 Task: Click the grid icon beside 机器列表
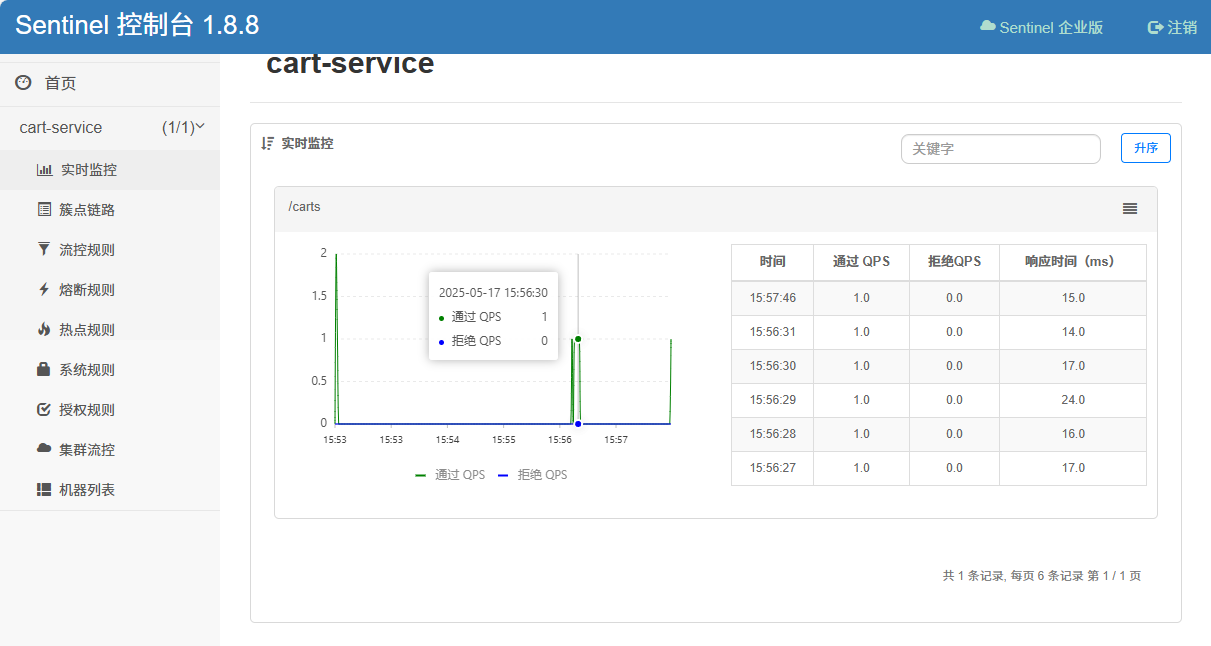(x=44, y=490)
